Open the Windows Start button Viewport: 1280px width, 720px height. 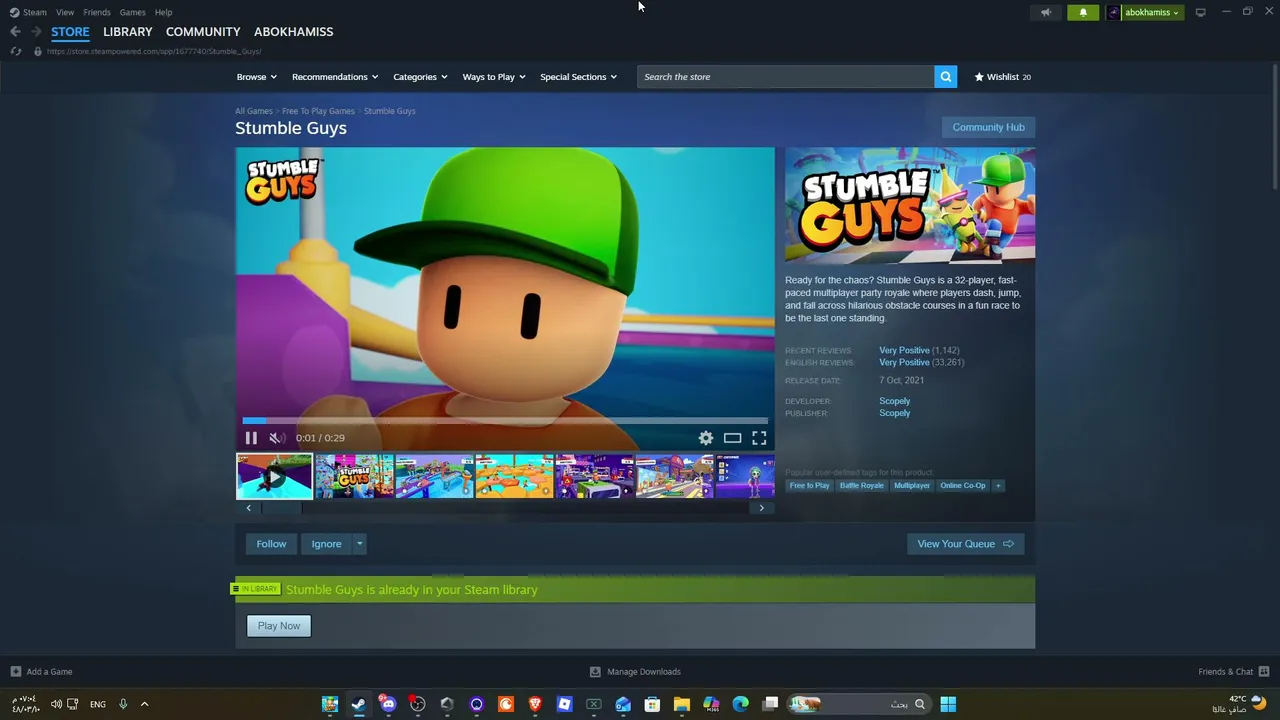948,704
